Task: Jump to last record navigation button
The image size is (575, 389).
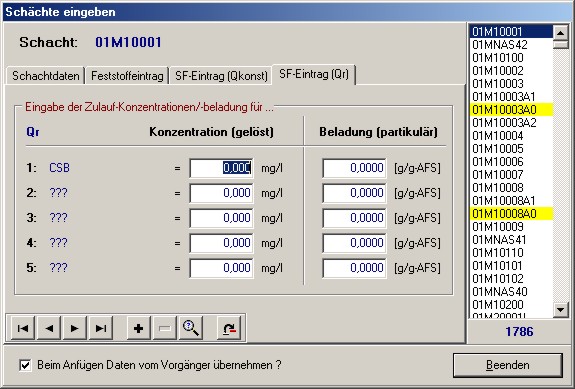Action: [x=101, y=328]
